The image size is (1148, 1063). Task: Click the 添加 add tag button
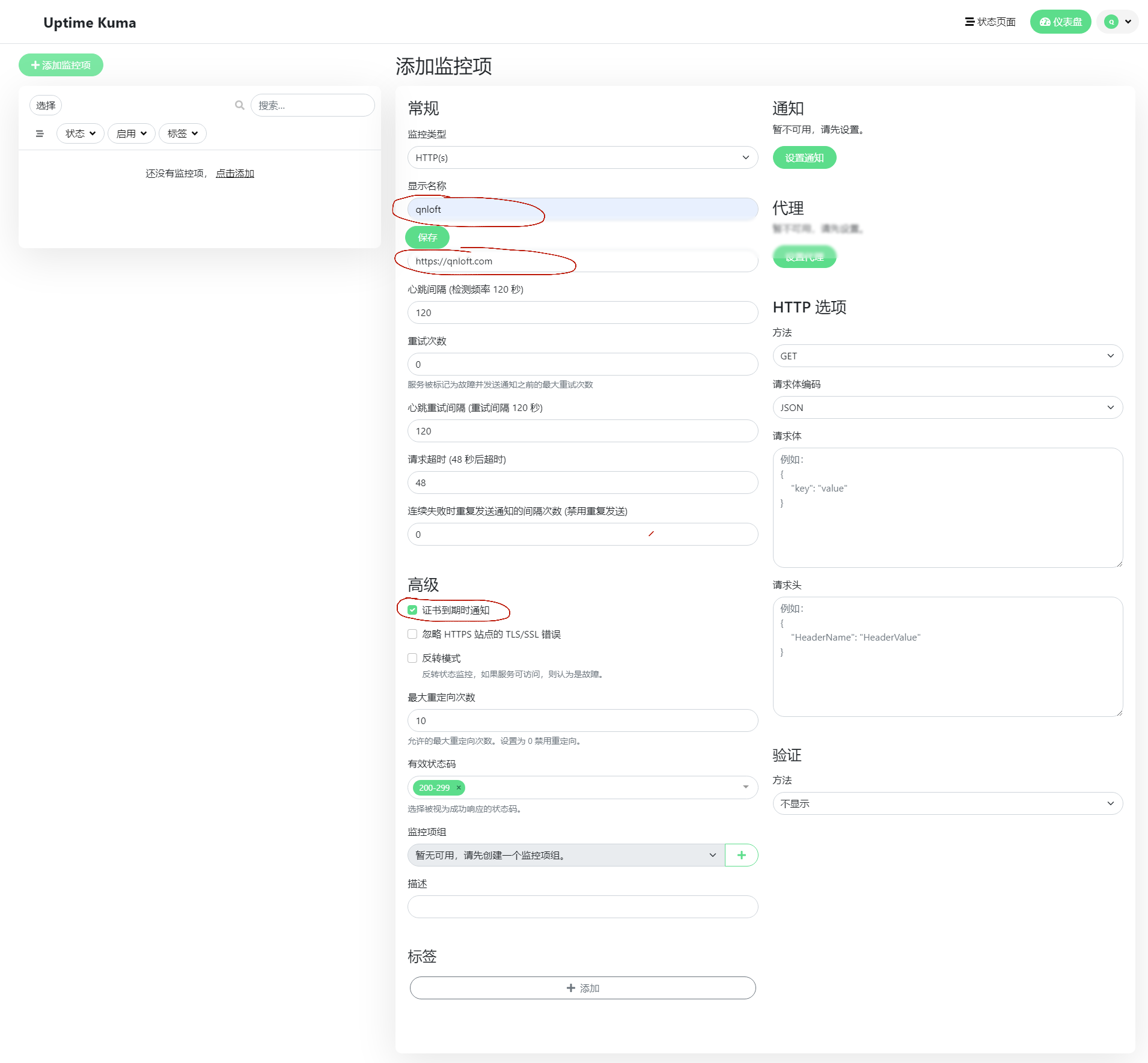coord(583,988)
